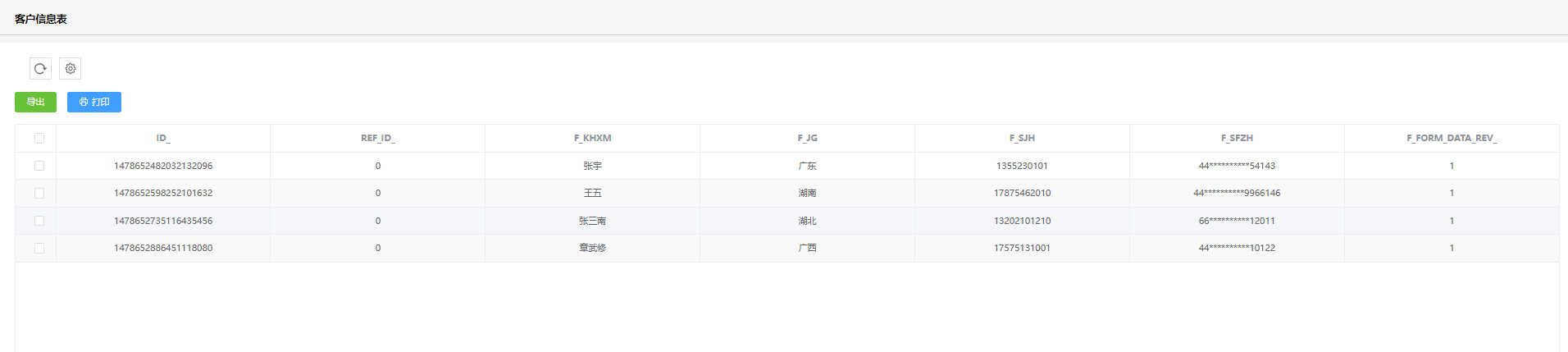Enable the checkbox for row 章武修
Screen dimensions: 1568x352
tap(39, 248)
